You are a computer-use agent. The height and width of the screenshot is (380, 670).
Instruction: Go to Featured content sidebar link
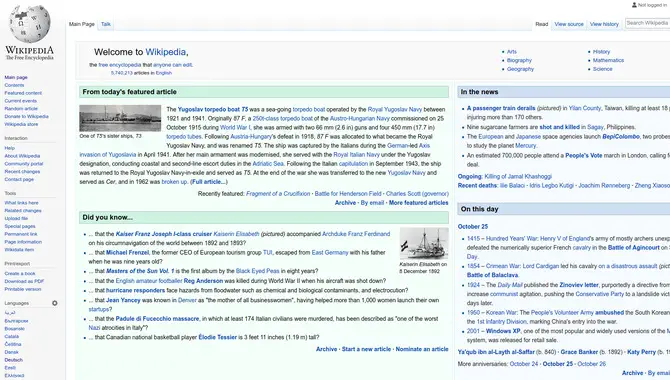coord(23,93)
